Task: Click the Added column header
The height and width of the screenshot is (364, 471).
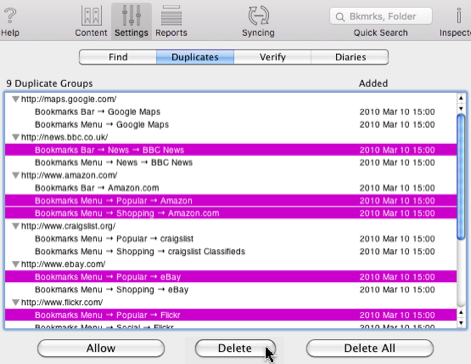Action: (373, 83)
